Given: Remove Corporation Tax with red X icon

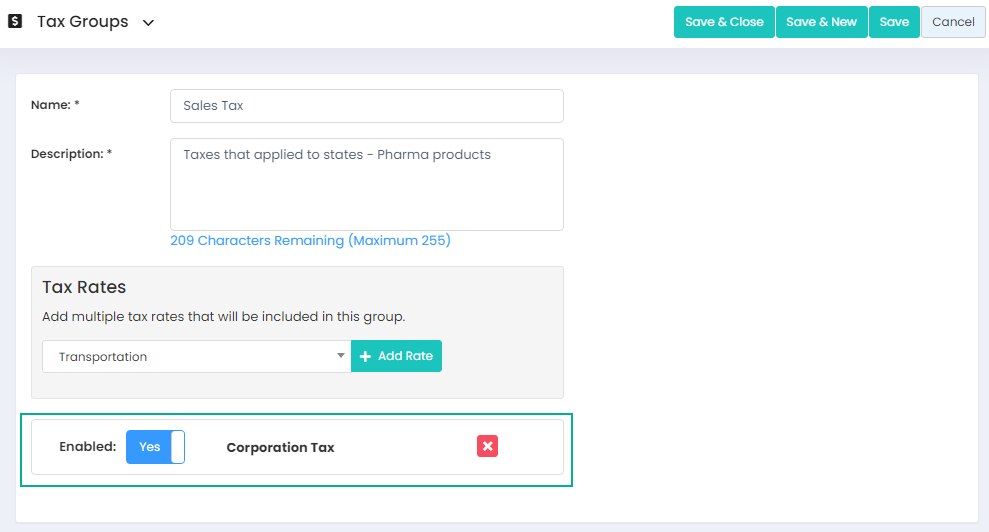Looking at the screenshot, I should click(x=487, y=446).
